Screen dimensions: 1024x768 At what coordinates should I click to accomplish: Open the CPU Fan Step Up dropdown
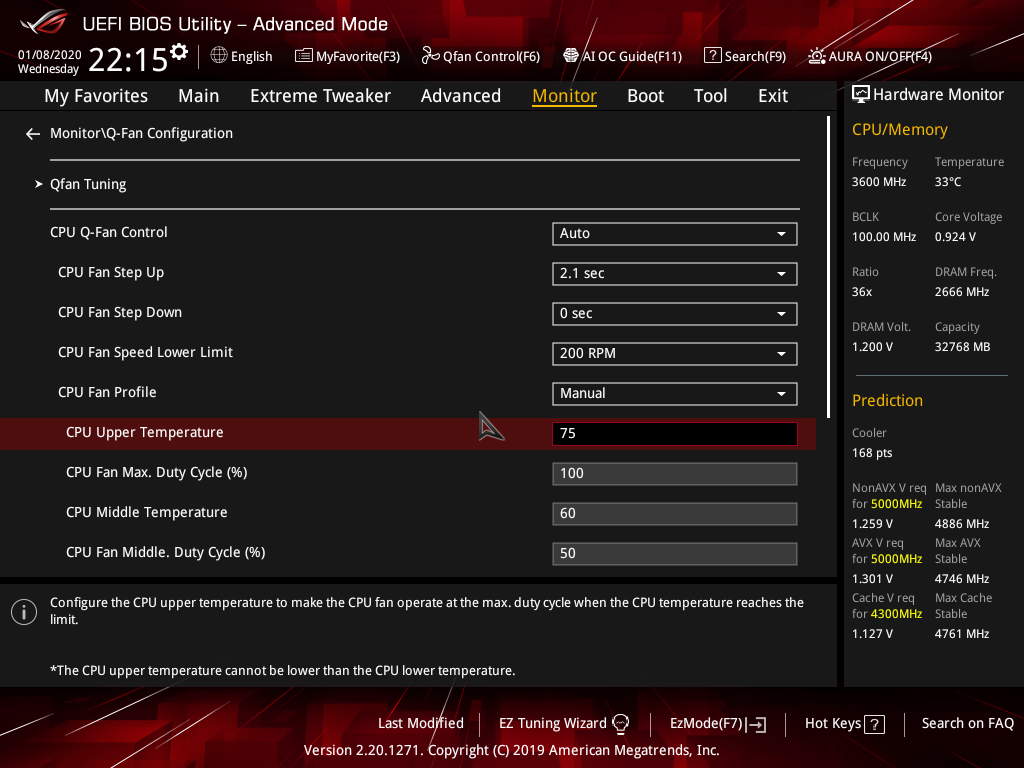pos(675,274)
